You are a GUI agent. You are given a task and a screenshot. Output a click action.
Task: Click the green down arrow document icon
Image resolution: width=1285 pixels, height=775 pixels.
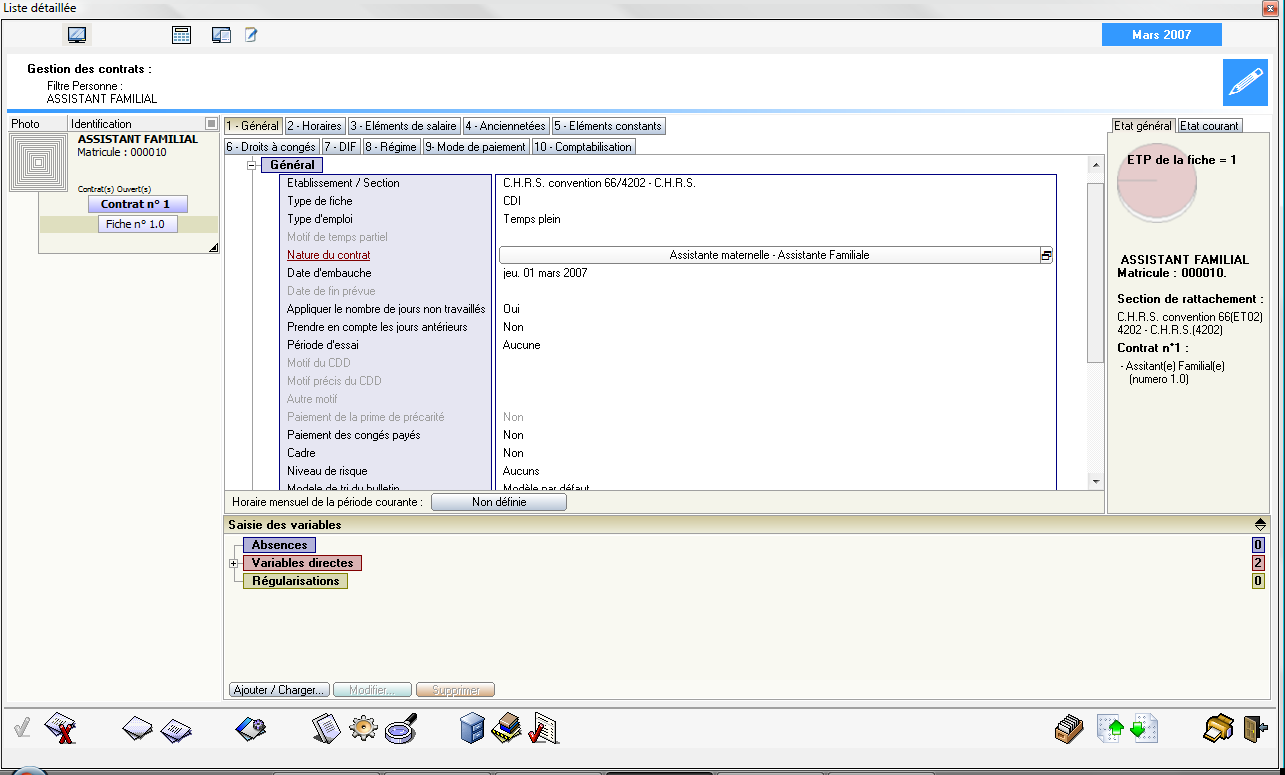click(1143, 728)
